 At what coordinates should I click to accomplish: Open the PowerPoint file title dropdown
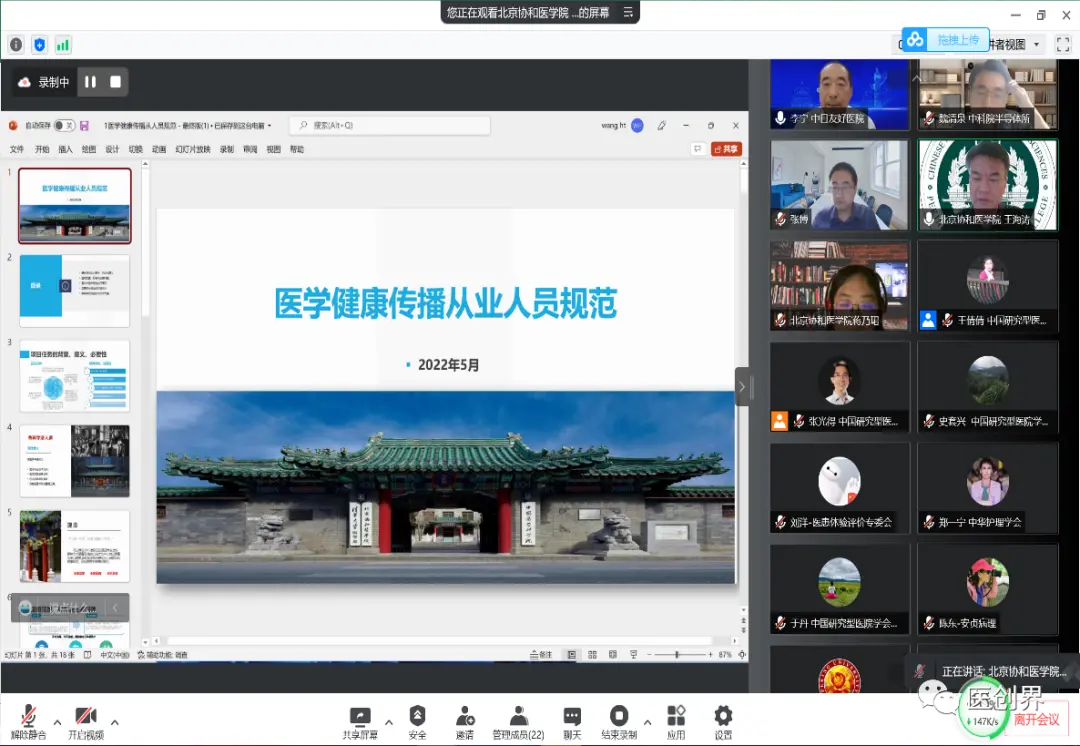(x=269, y=126)
